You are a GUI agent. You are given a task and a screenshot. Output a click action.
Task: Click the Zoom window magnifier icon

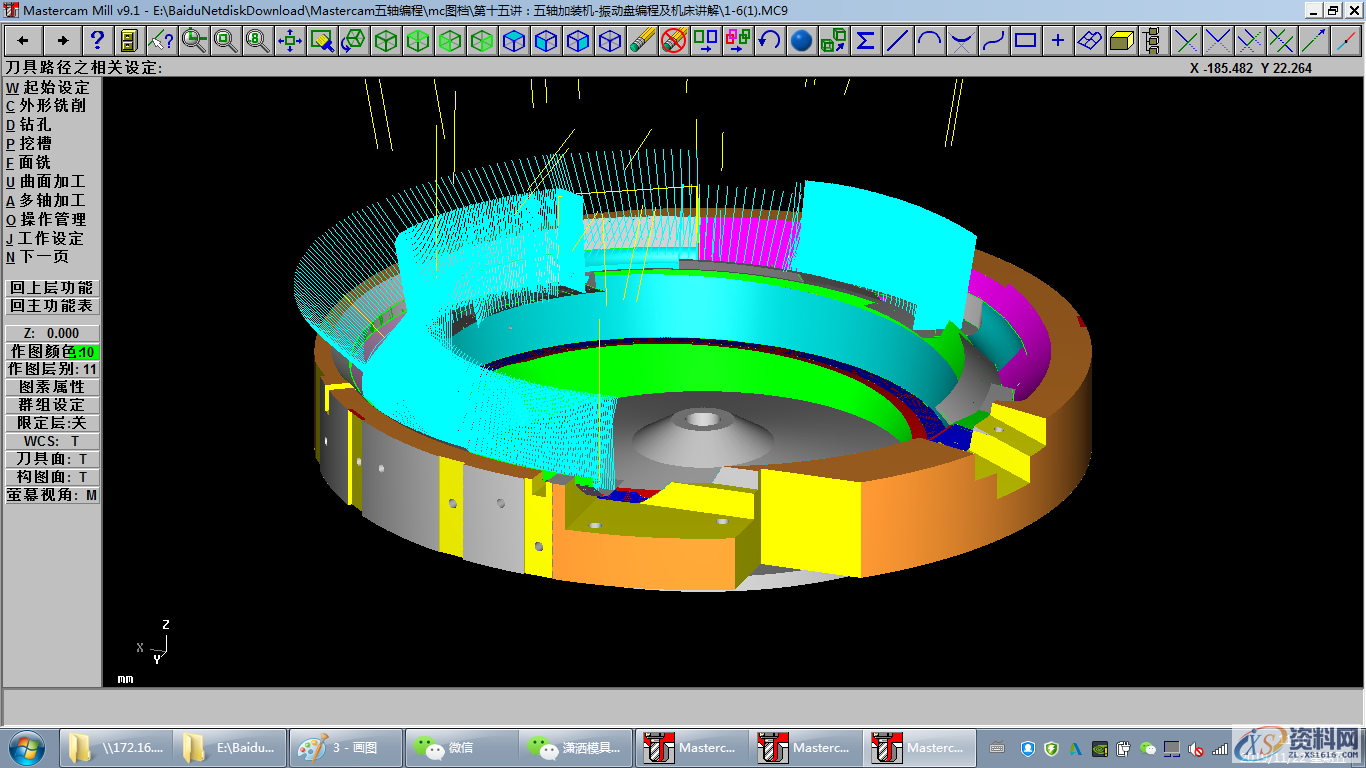click(x=193, y=41)
